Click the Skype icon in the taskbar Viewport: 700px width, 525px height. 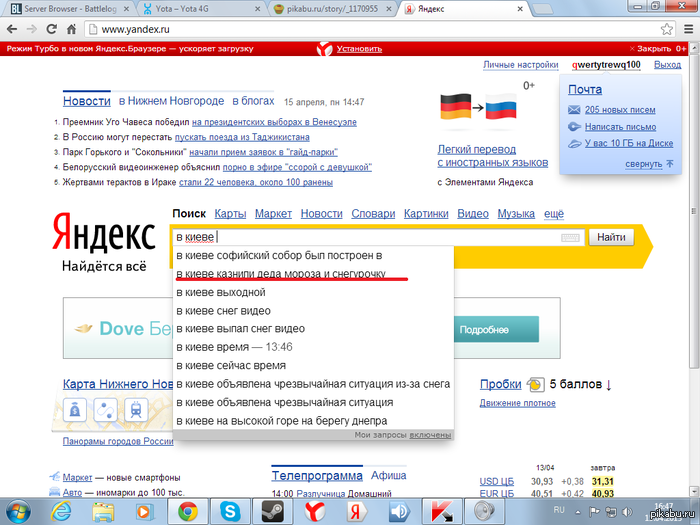[x=232, y=511]
